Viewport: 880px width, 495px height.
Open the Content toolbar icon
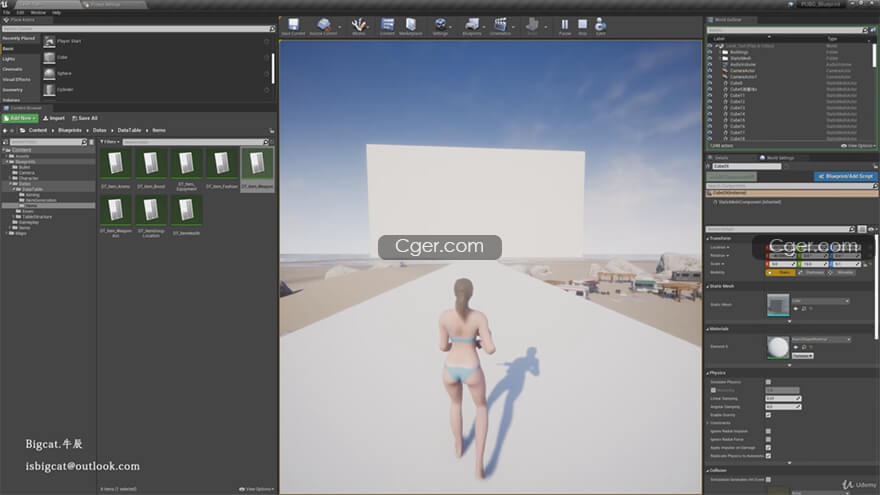point(387,25)
